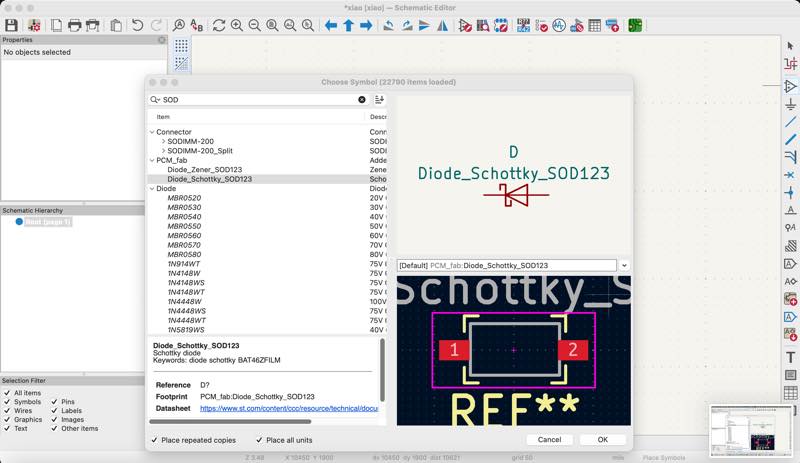This screenshot has height=463, width=800.
Task: Click the Print icon in the toolbar
Action: tap(74, 25)
